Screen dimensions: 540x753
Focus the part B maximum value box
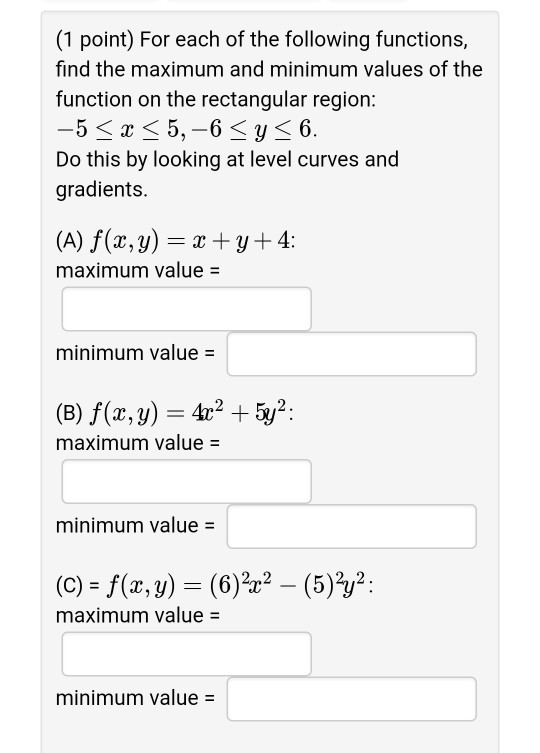(x=186, y=481)
